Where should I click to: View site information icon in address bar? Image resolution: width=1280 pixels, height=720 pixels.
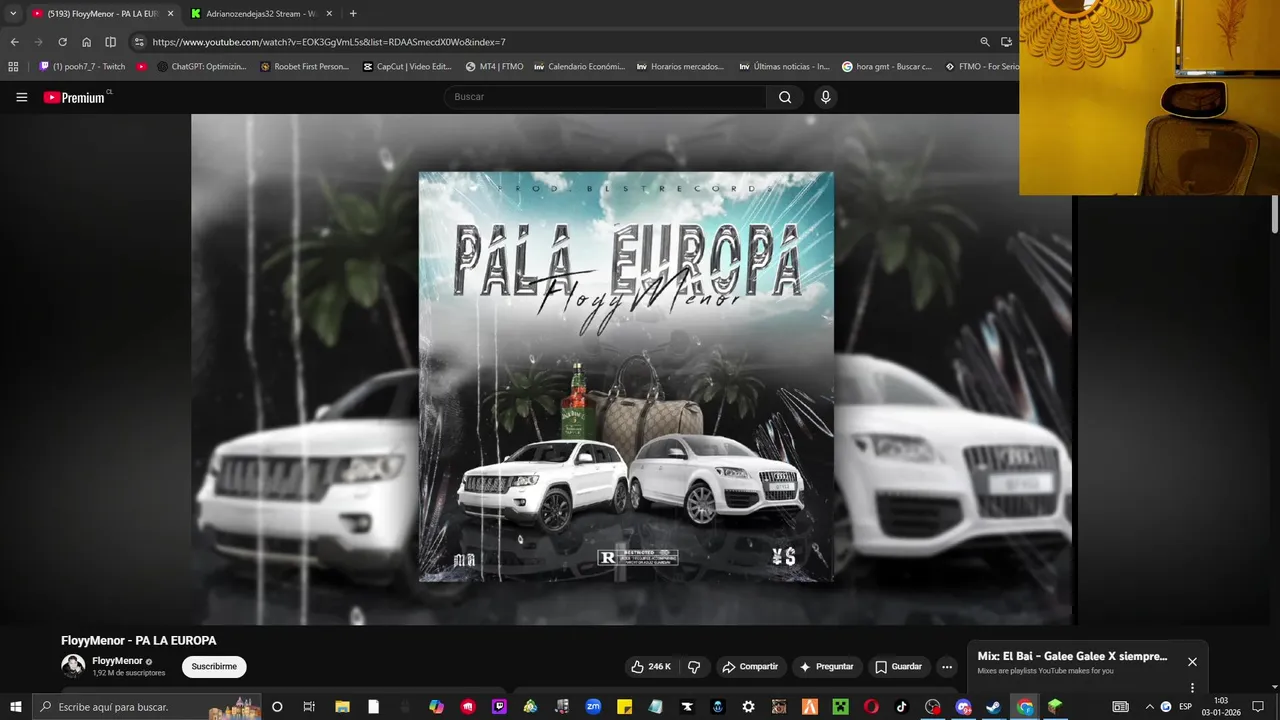click(x=139, y=42)
